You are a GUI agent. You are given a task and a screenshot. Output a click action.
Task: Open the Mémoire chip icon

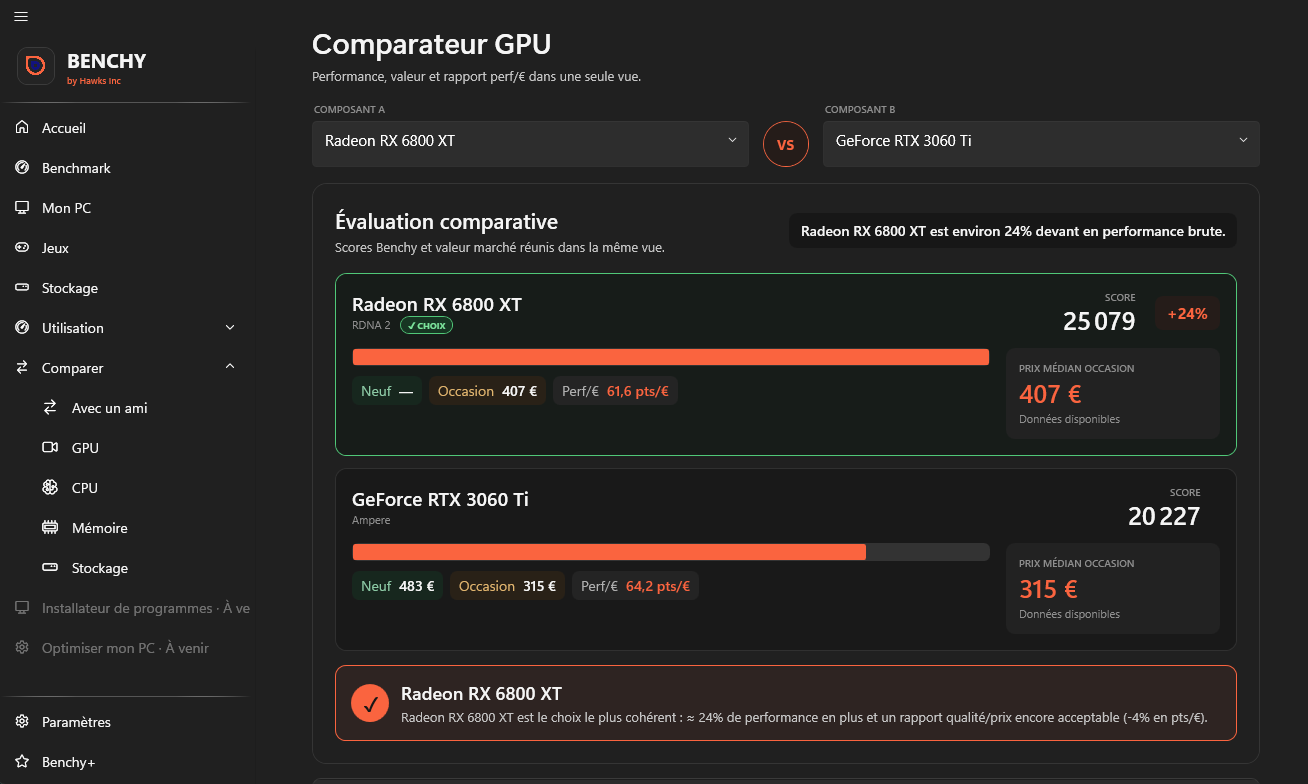pos(50,528)
